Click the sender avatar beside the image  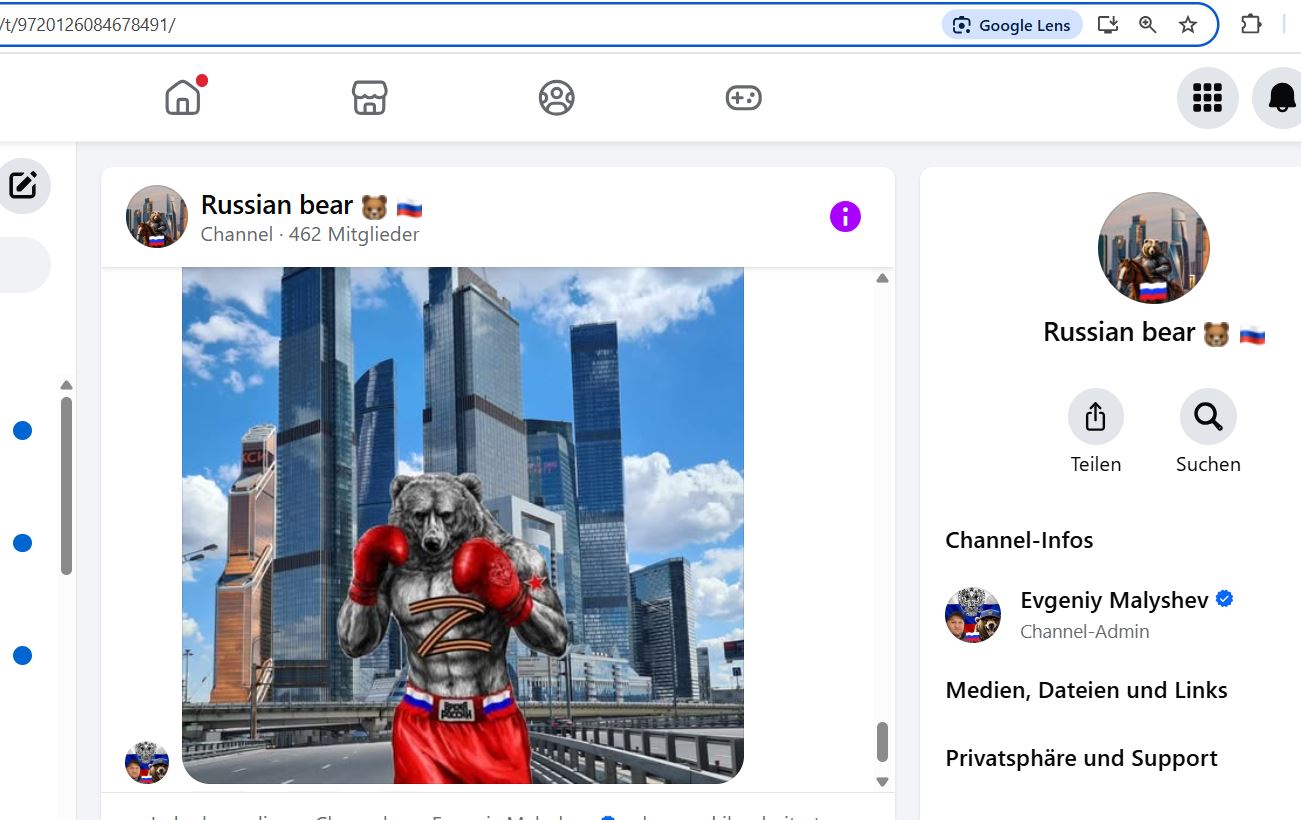point(147,762)
